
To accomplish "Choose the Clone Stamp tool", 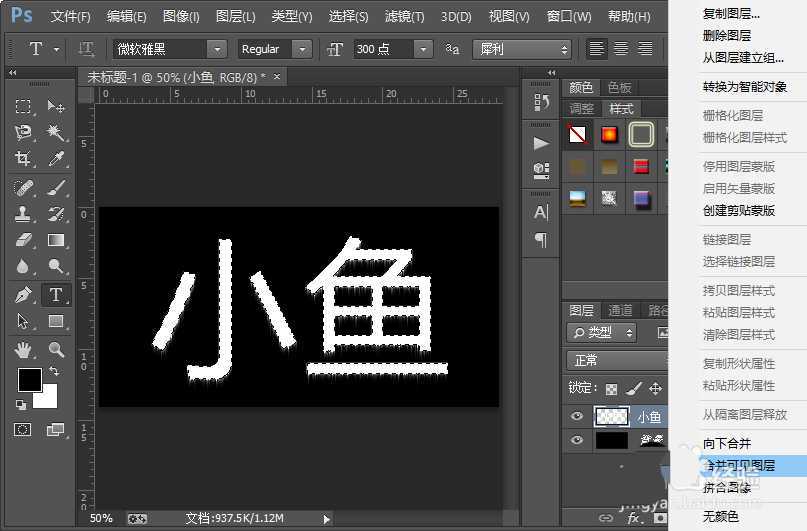I will (x=24, y=213).
